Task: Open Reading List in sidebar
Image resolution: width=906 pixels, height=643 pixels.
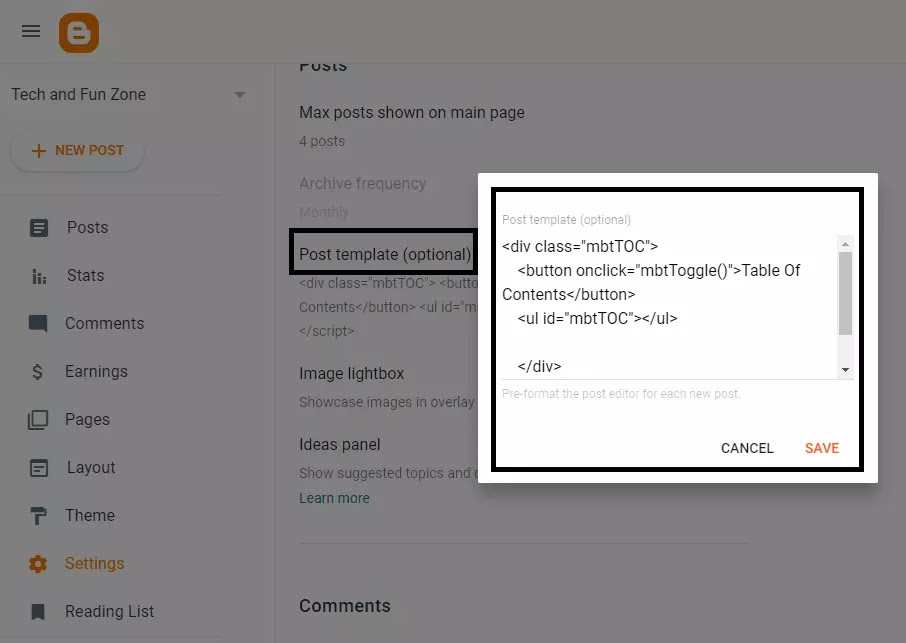Action: pos(109,611)
